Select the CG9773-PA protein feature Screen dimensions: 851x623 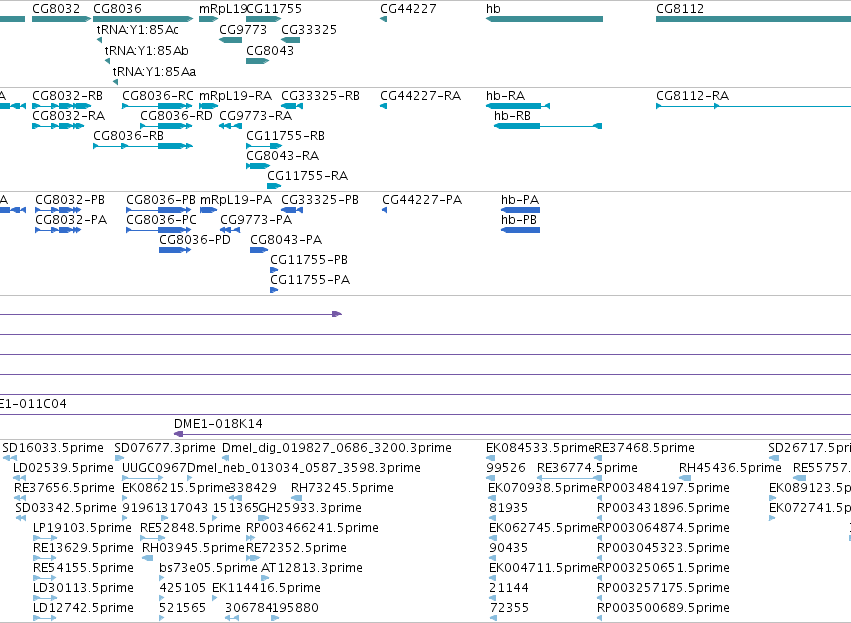(x=230, y=230)
